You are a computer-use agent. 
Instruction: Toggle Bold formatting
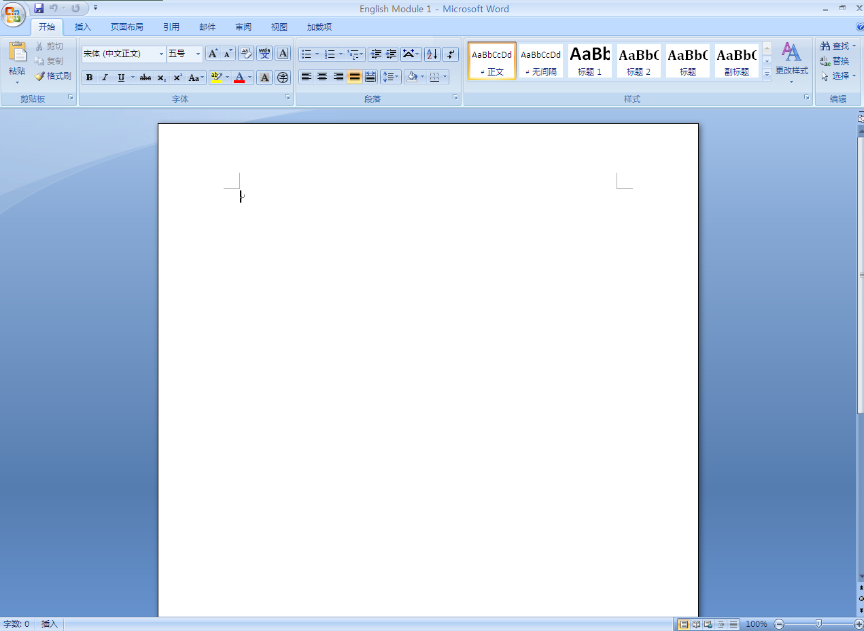(x=89, y=77)
